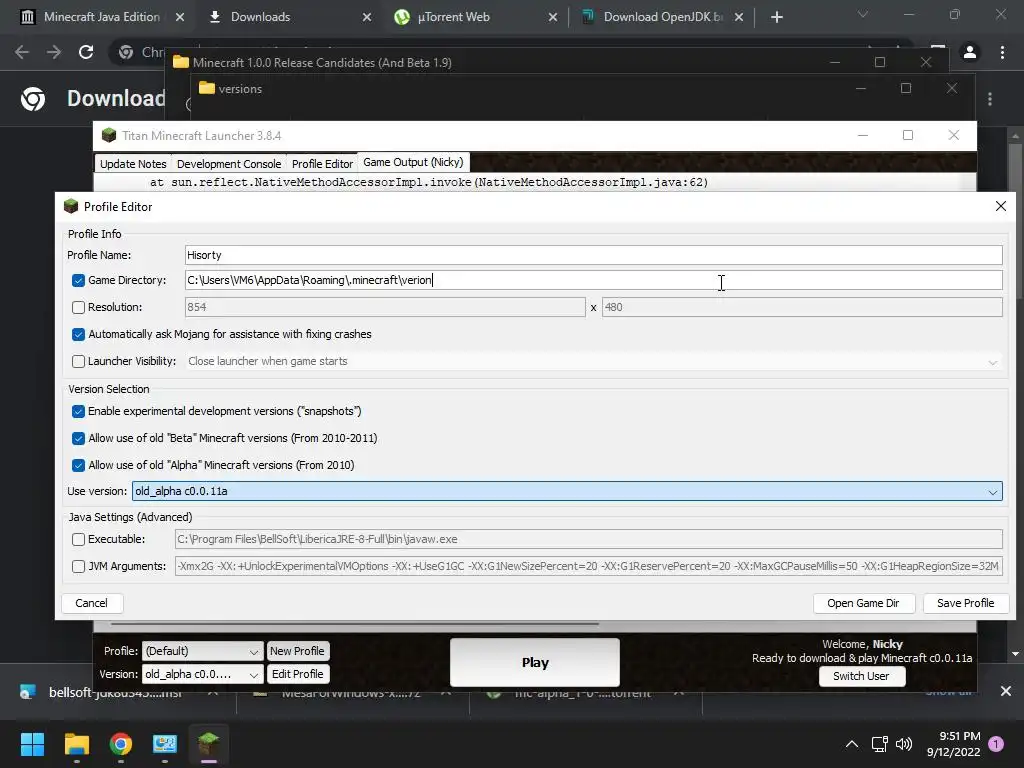Click the browser Back arrow
Viewport: 1024px width, 768px height.
click(x=22, y=52)
